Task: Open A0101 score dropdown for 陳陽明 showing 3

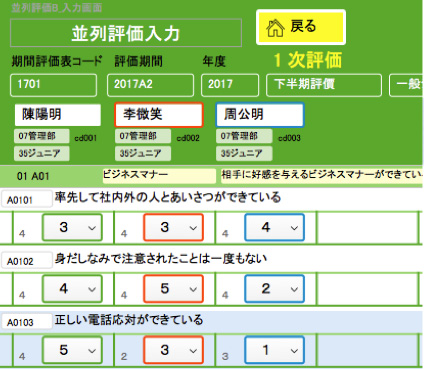Action: pos(72,228)
